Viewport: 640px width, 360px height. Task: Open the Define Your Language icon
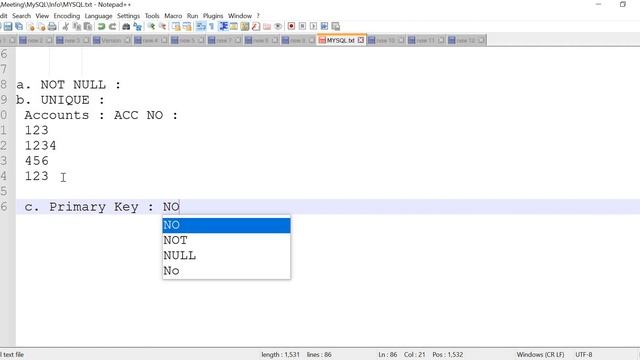(234, 27)
